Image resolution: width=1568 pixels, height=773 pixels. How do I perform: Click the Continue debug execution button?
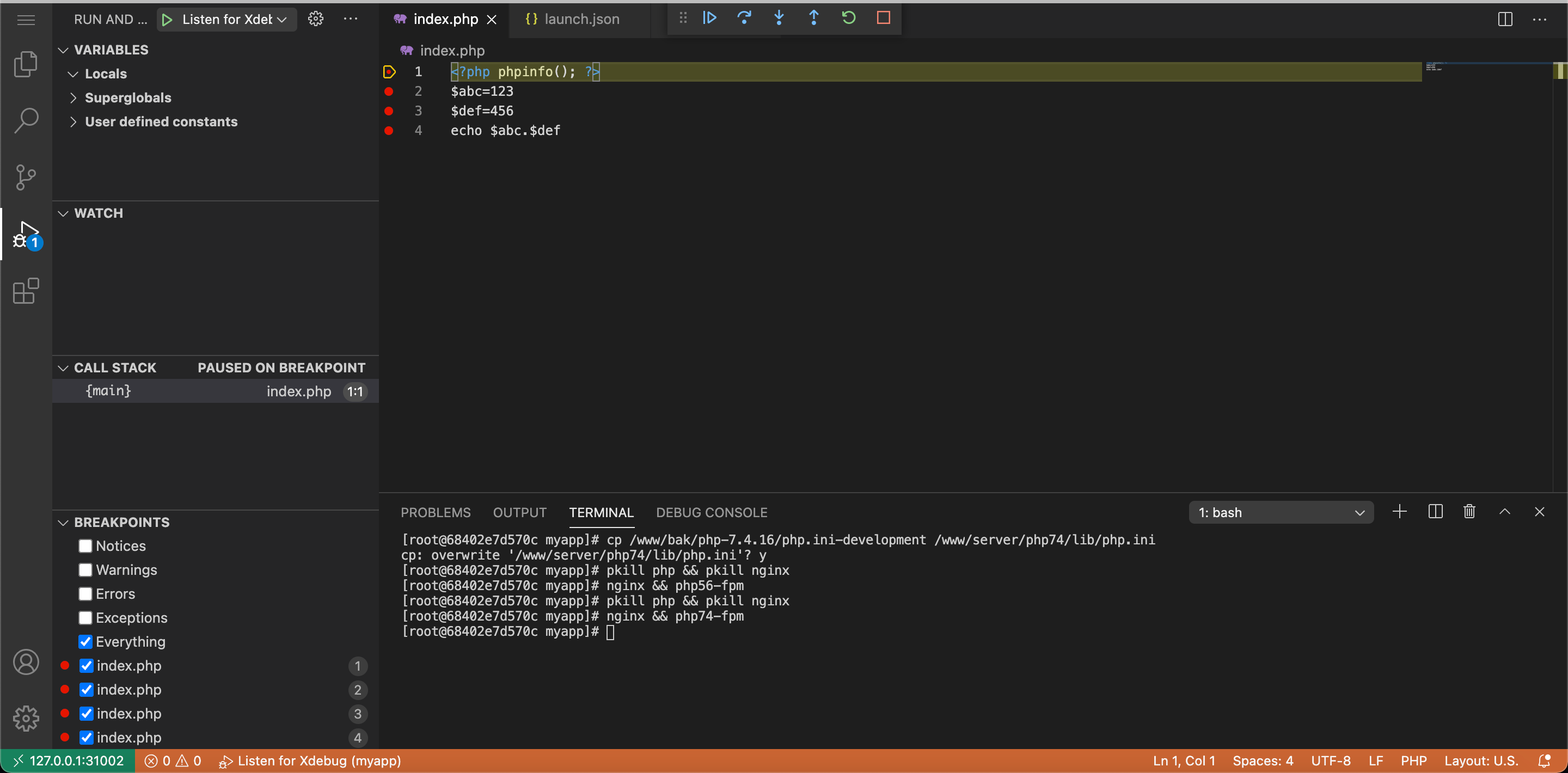coord(709,18)
